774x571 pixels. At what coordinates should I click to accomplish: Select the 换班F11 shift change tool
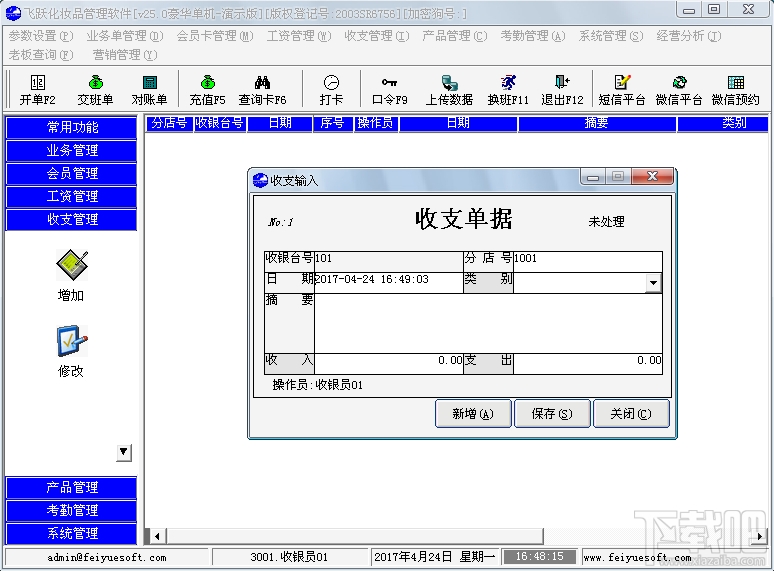508,90
